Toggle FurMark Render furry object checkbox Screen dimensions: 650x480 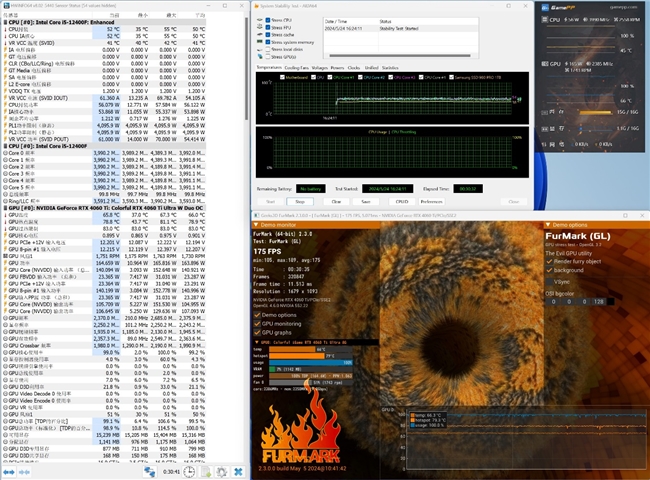549,262
